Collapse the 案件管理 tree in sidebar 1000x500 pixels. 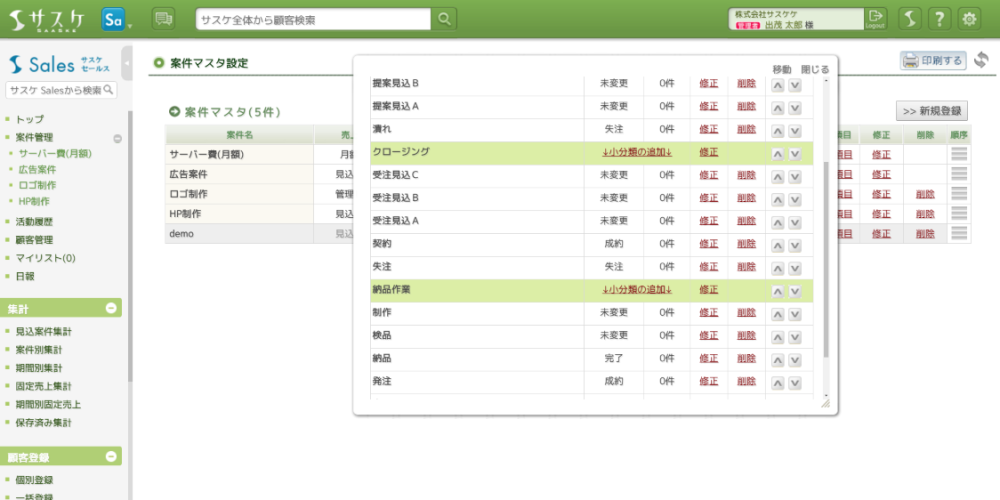coord(117,139)
